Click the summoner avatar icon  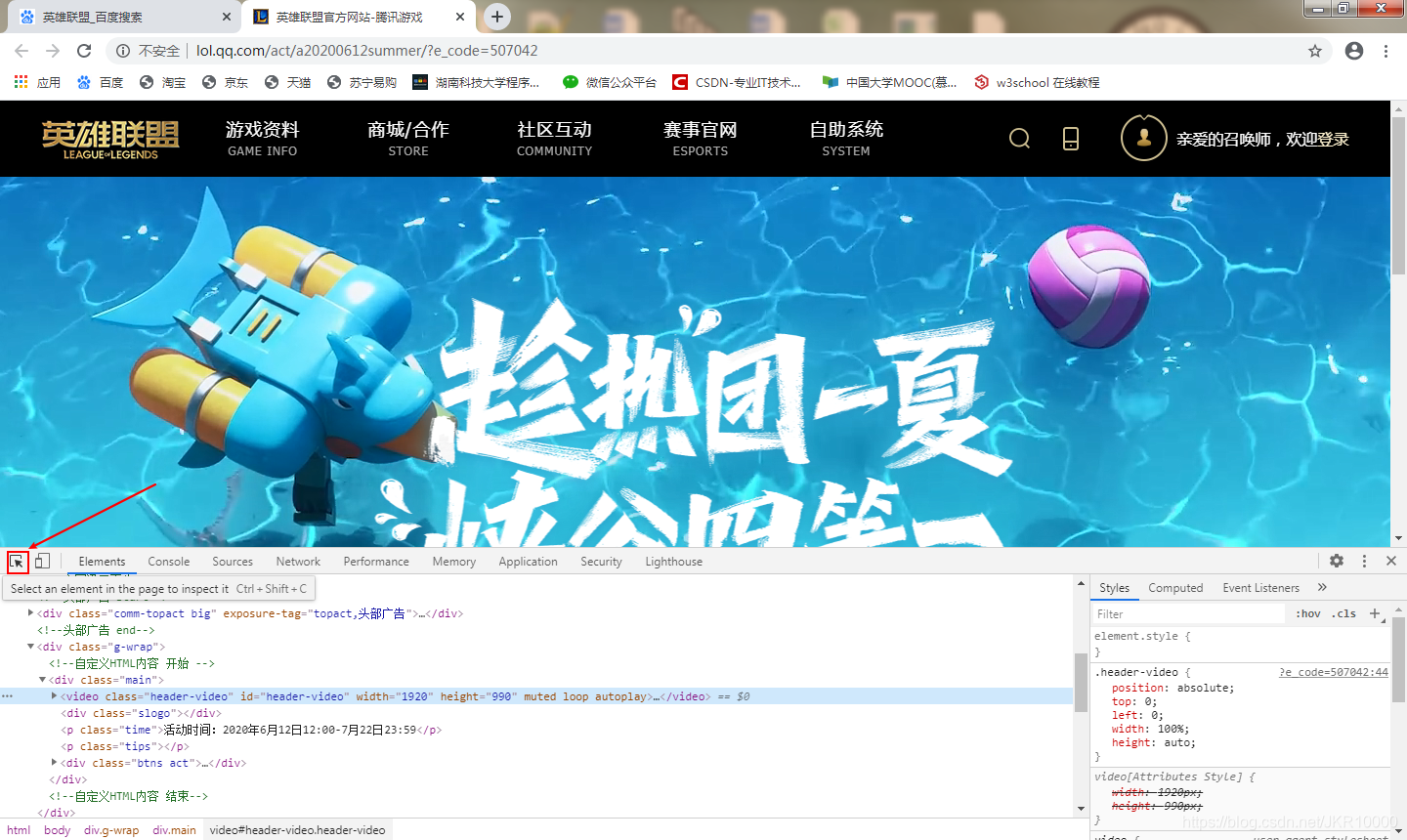1144,138
